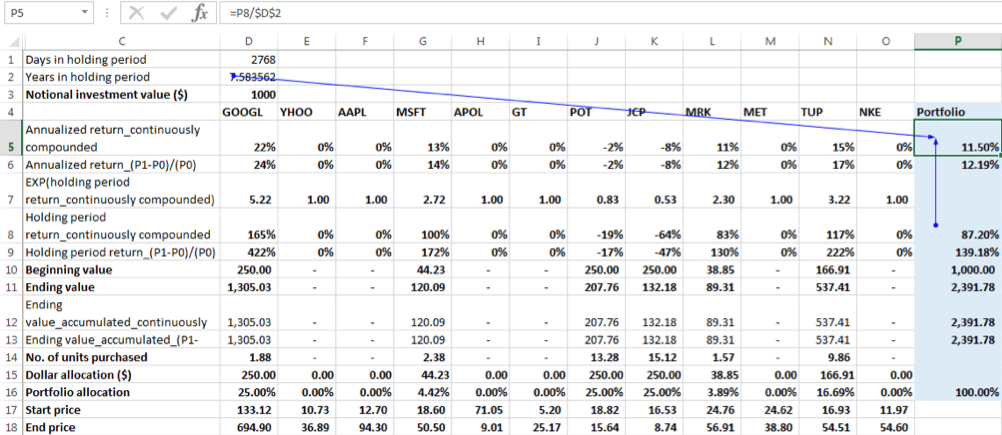Image resolution: width=1002 pixels, height=435 pixels.
Task: Click the Cancel (X) formula bar icon
Action: click(x=136, y=13)
